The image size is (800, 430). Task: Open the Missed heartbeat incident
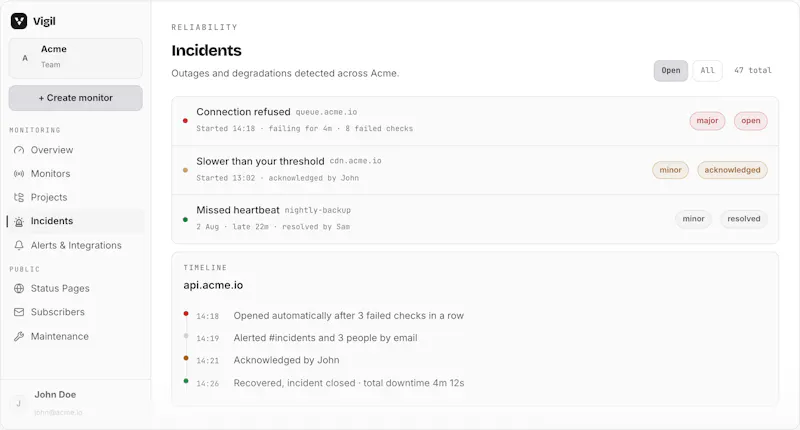coord(475,219)
